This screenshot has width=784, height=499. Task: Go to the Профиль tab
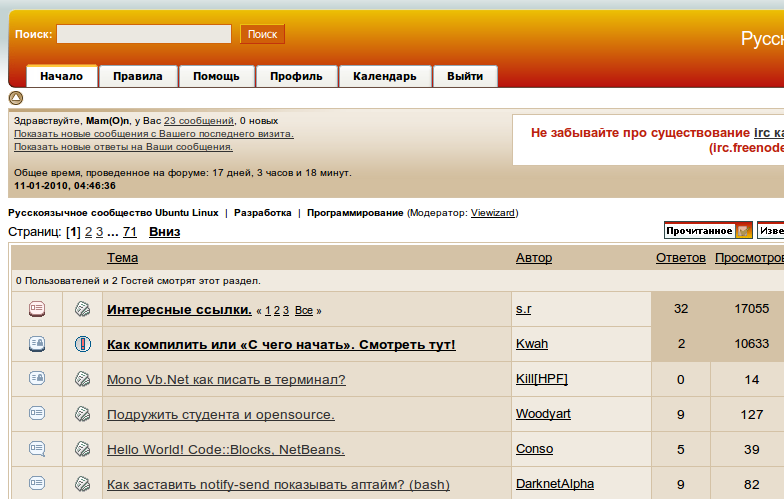pyautogui.click(x=296, y=76)
